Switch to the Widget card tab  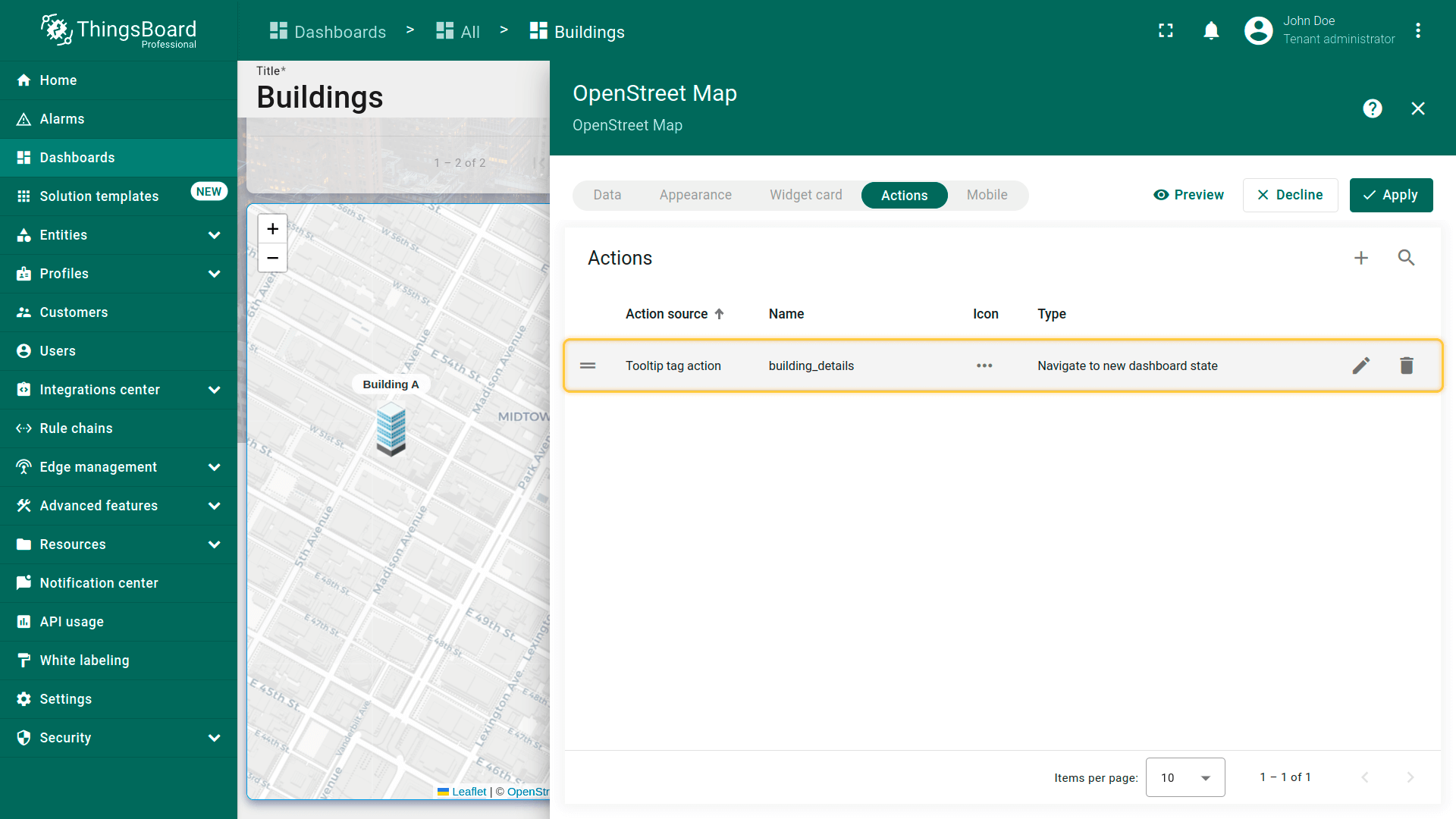[805, 195]
